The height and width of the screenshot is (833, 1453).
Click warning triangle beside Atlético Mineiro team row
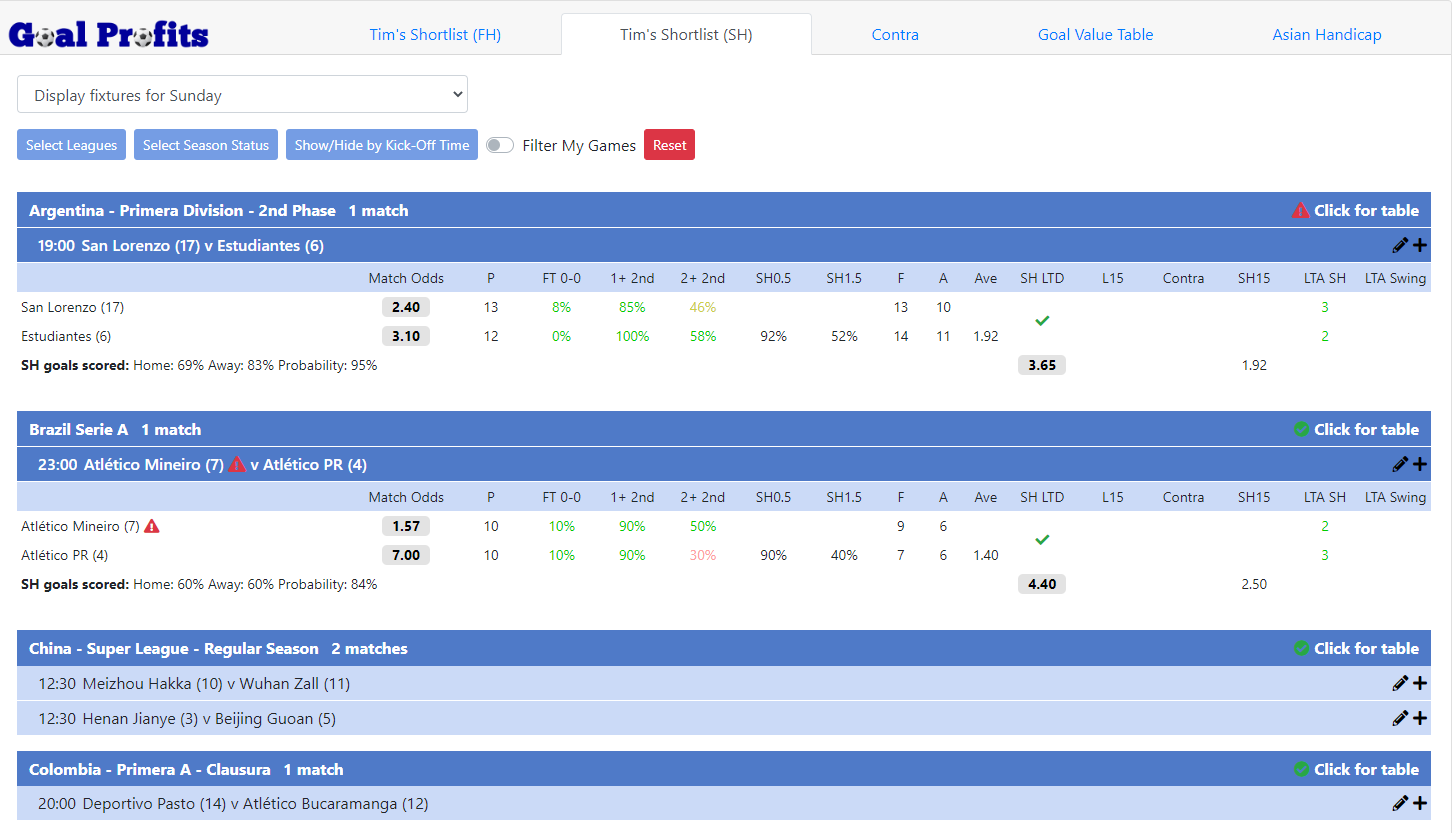[x=152, y=526]
